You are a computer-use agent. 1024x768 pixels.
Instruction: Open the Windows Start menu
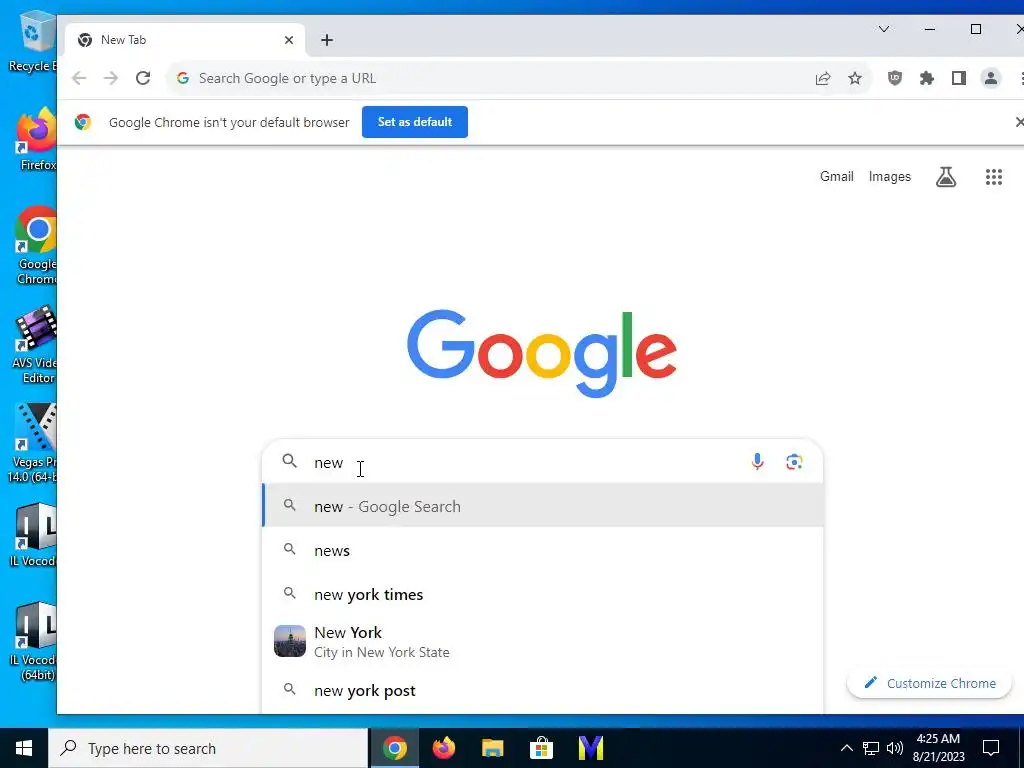tap(24, 748)
